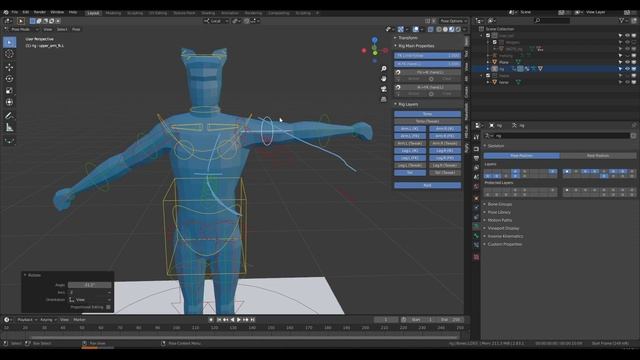Toggle render camera icon for rig row

[x=634, y=69]
